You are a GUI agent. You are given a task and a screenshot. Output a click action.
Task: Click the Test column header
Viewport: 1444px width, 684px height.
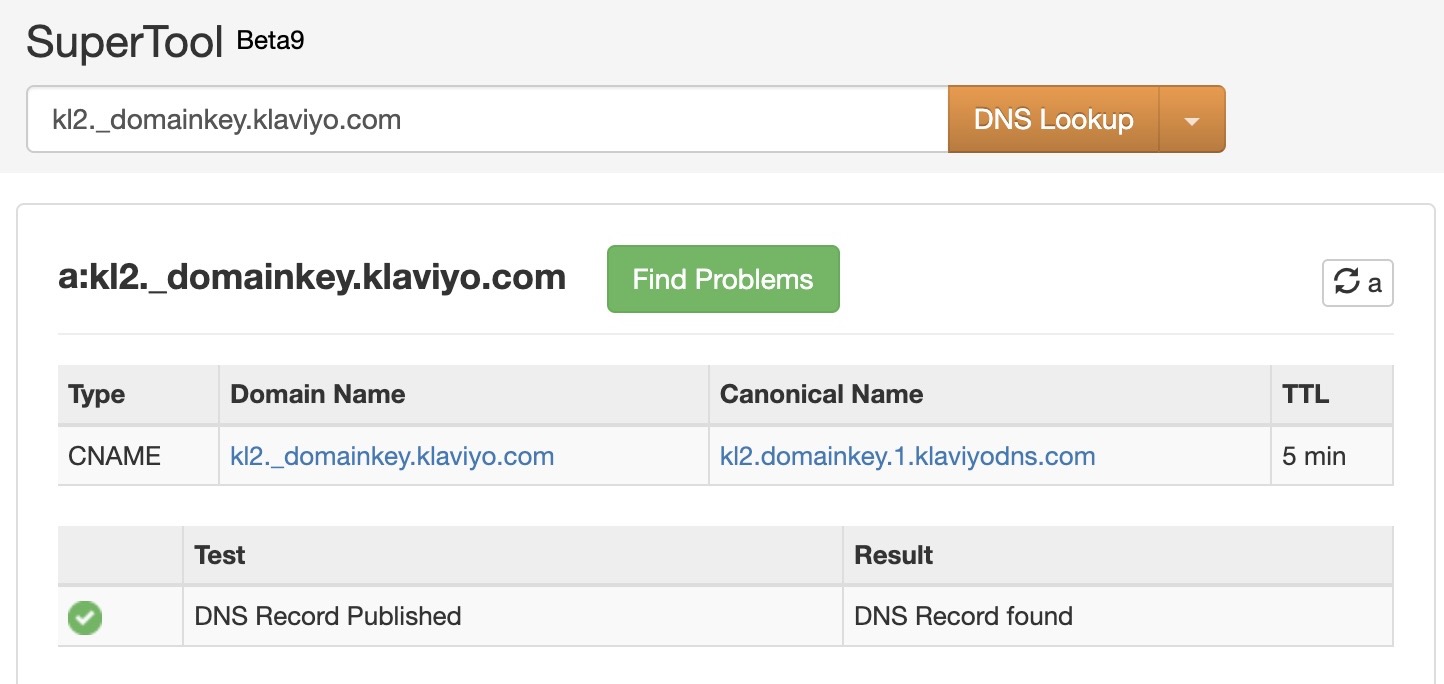pos(217,555)
